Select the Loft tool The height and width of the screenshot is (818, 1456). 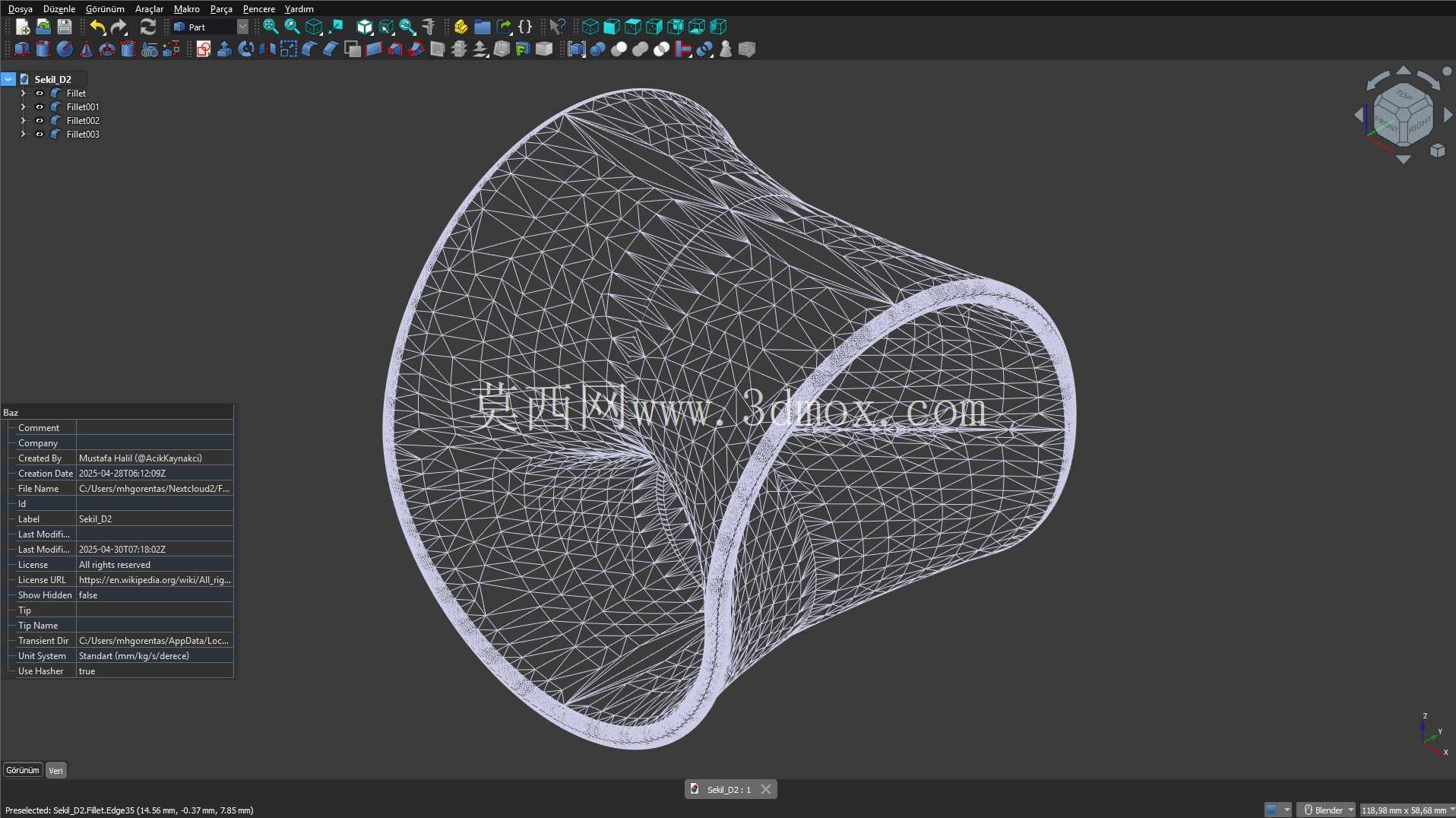click(395, 49)
